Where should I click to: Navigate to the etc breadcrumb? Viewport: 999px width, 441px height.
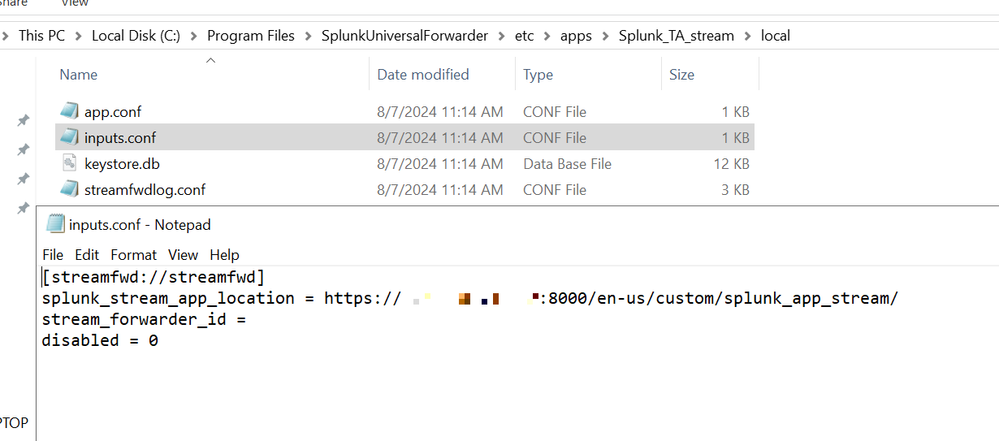pyautogui.click(x=524, y=36)
